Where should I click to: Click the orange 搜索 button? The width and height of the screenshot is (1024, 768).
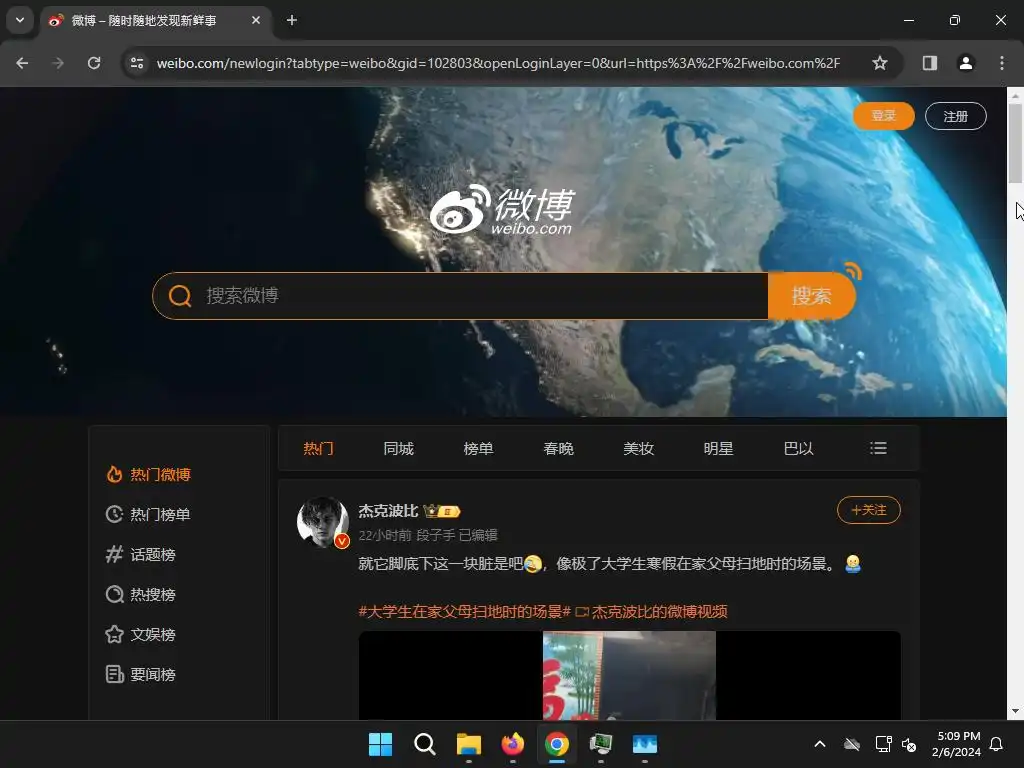[x=812, y=296]
